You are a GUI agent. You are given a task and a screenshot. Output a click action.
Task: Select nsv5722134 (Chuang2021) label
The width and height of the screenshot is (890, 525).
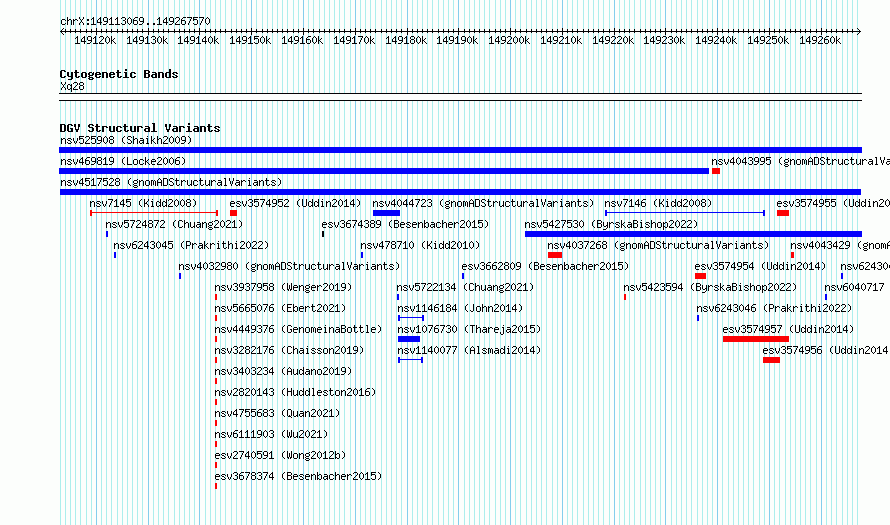pos(465,287)
